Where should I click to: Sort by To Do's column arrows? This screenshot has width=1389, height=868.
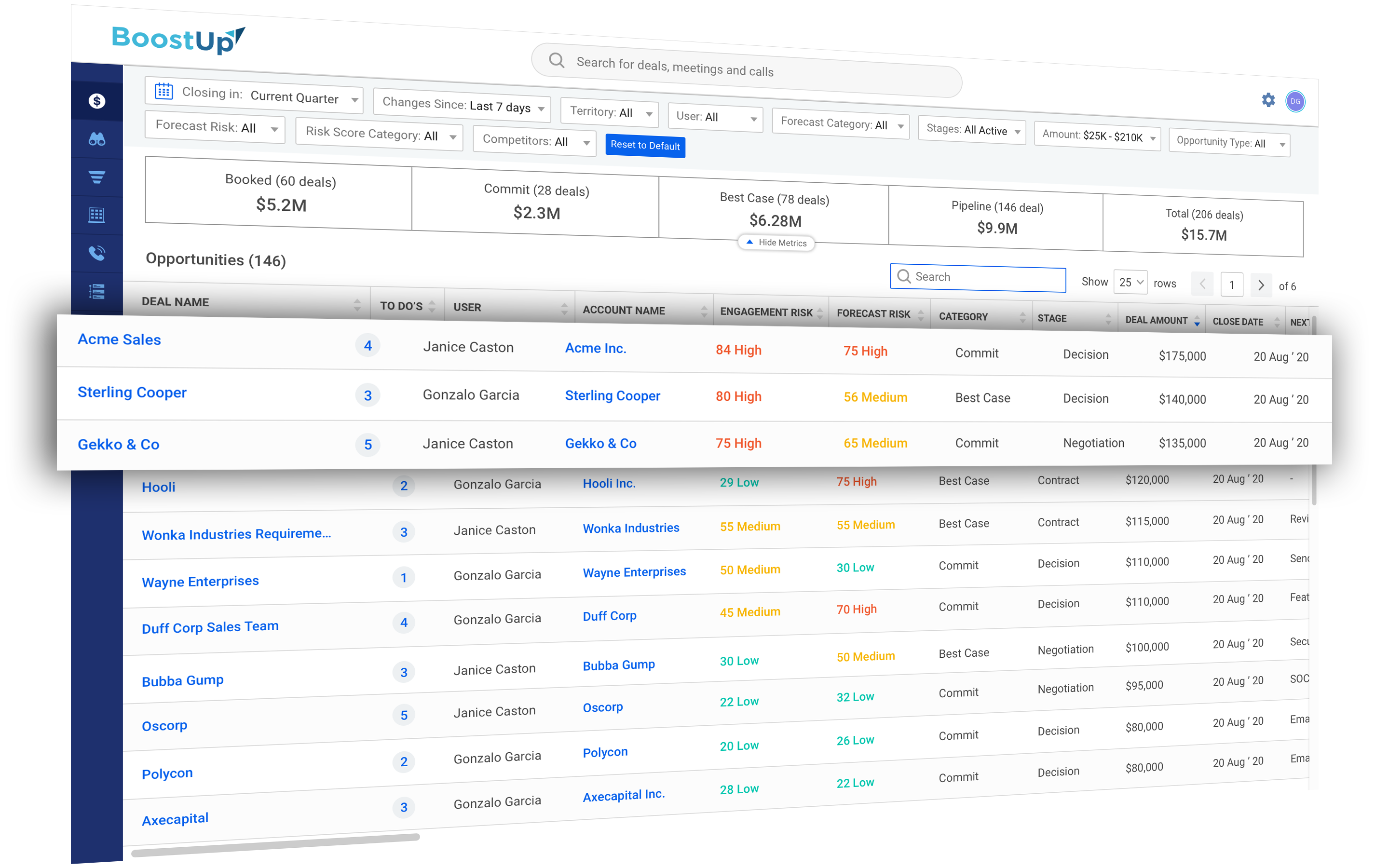(x=432, y=306)
